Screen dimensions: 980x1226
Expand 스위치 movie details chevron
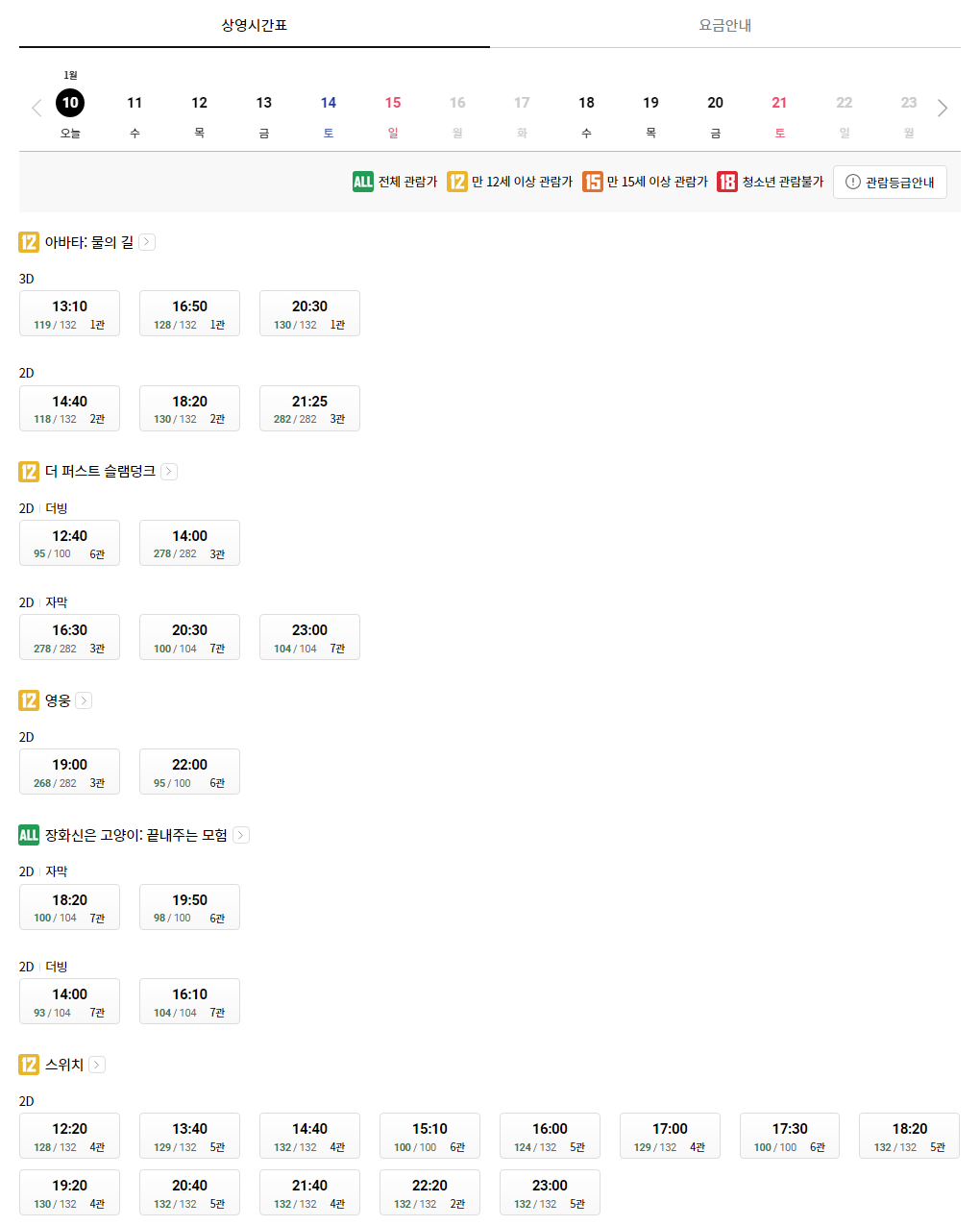pos(97,1065)
